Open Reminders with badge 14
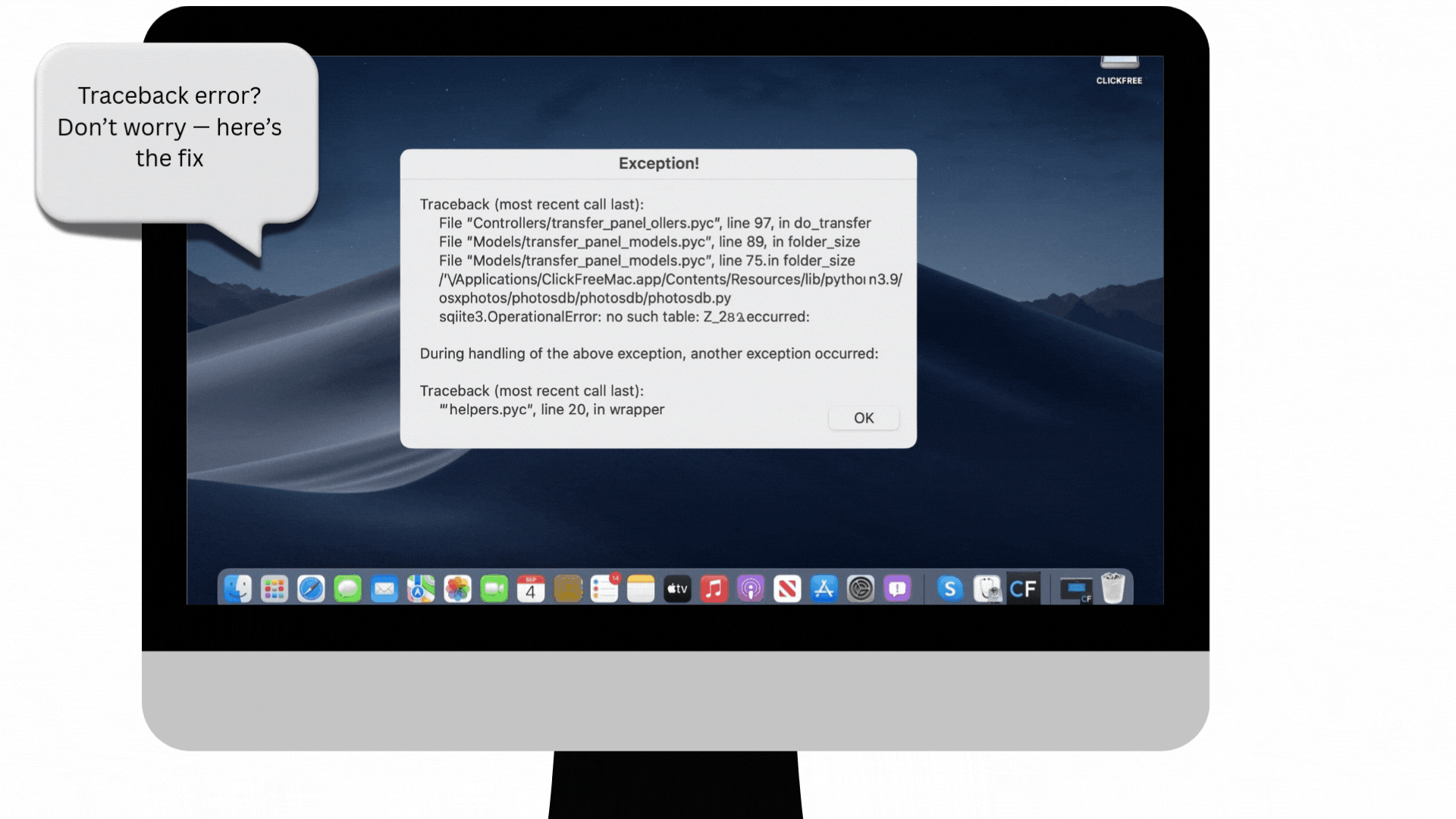This screenshot has width=1456, height=819. [x=604, y=588]
